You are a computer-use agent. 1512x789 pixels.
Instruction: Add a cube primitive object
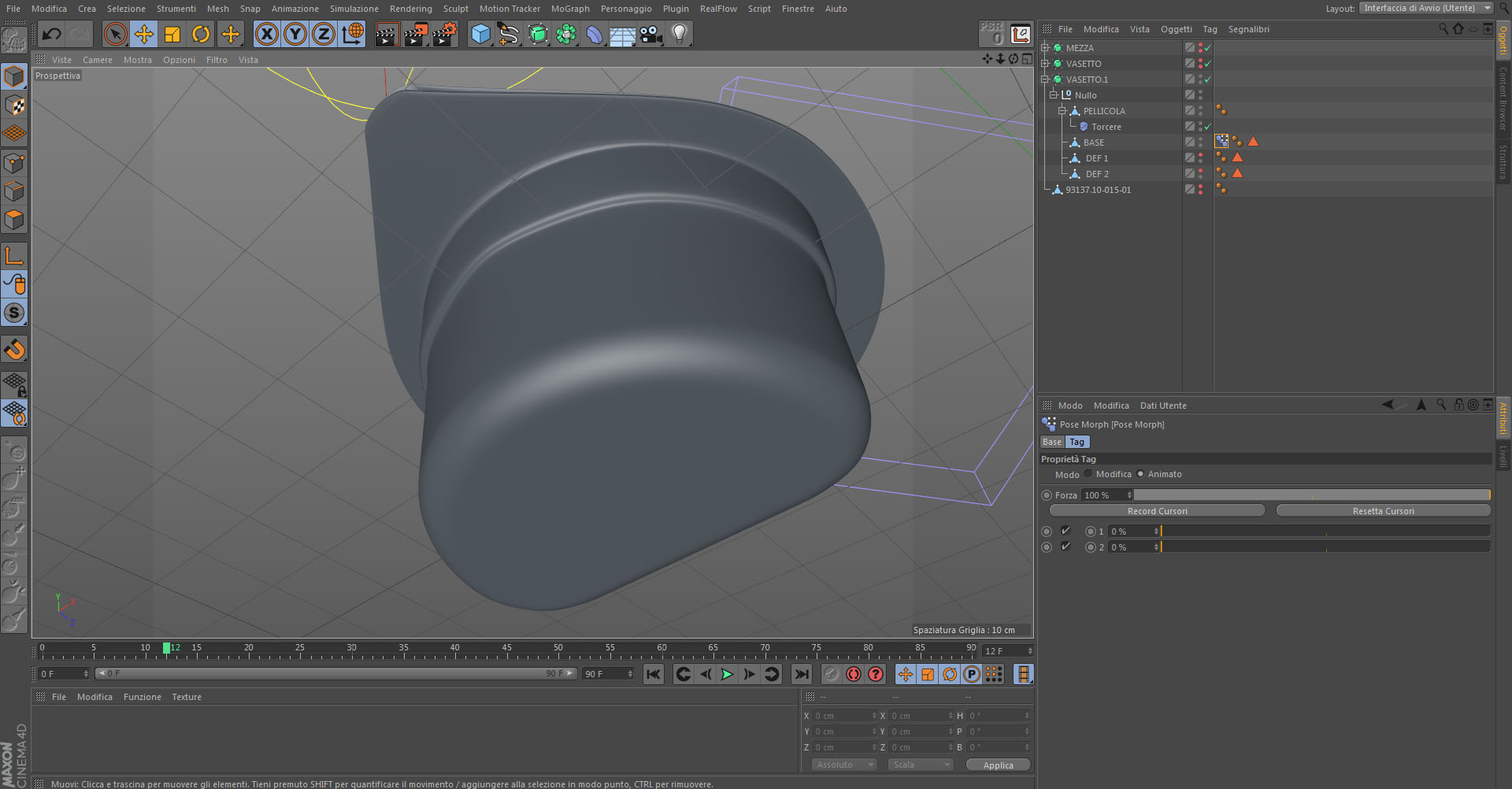pos(480,34)
